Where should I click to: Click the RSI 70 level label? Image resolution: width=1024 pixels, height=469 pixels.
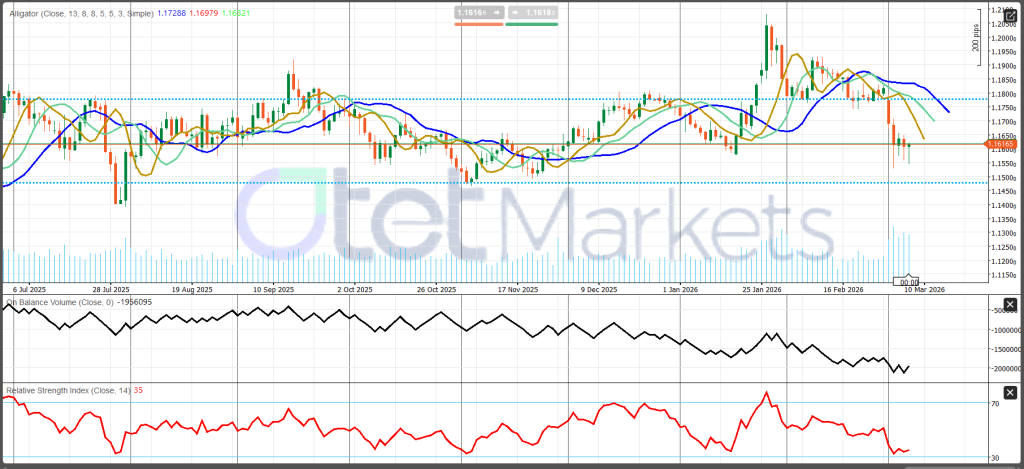tap(996, 404)
